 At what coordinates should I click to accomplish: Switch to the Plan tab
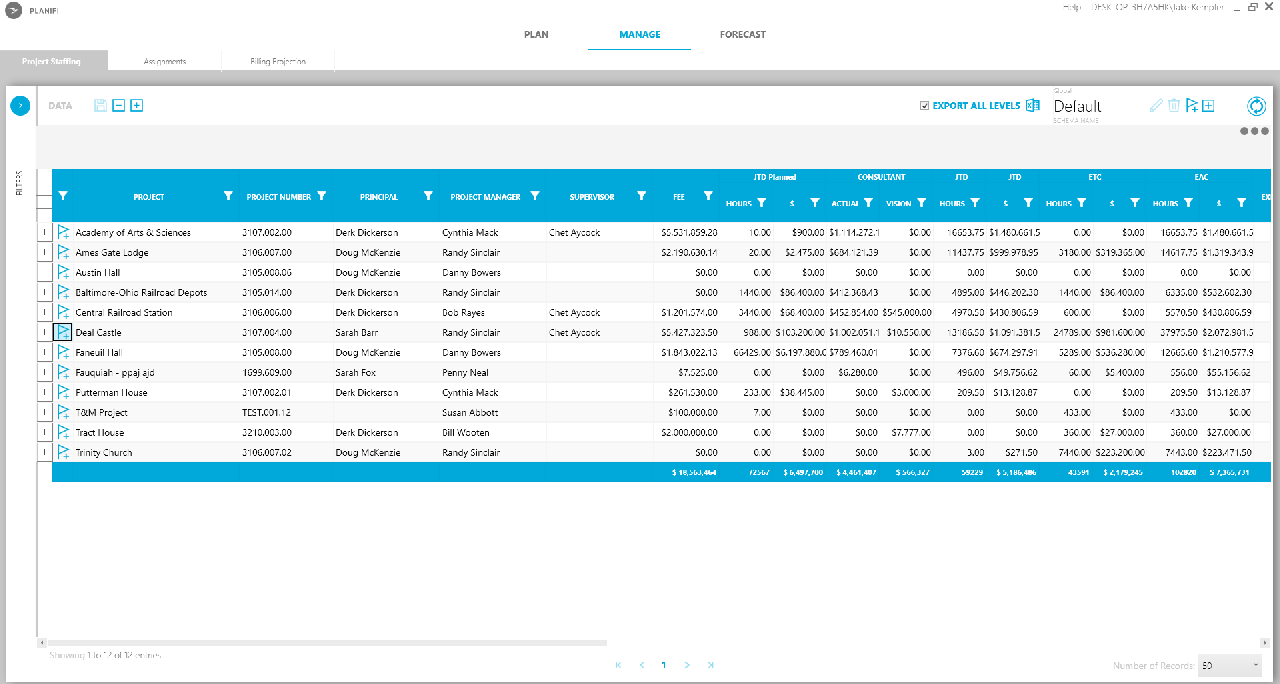pyautogui.click(x=536, y=34)
